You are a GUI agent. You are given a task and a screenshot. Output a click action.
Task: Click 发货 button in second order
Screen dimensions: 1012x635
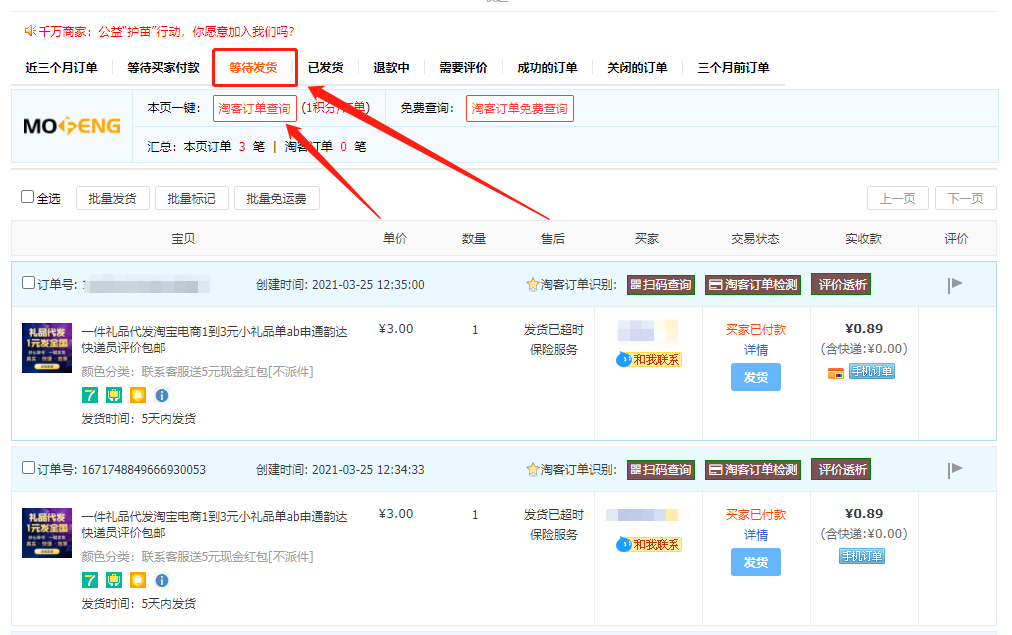pyautogui.click(x=756, y=562)
